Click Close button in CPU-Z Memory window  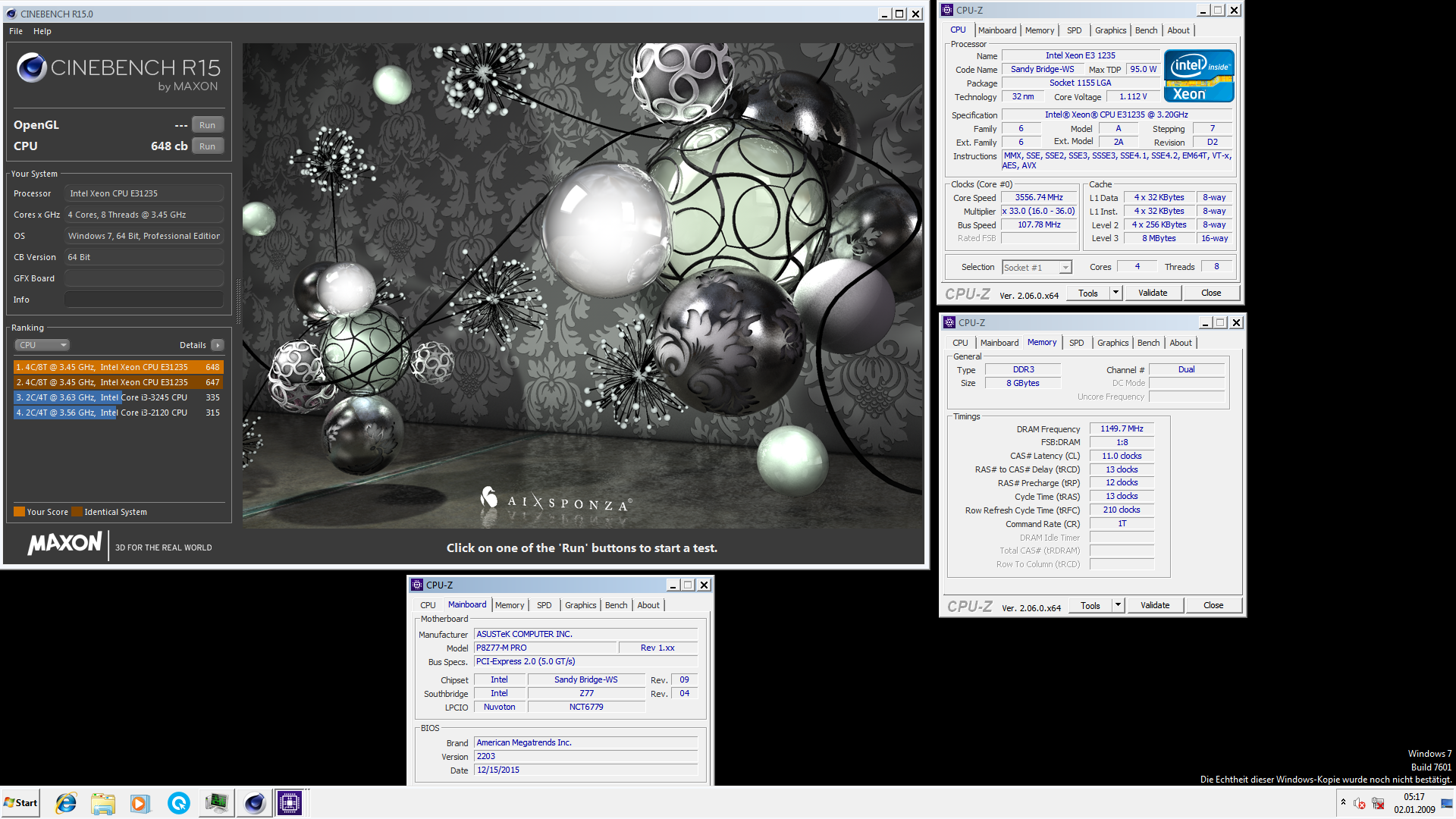click(x=1213, y=605)
